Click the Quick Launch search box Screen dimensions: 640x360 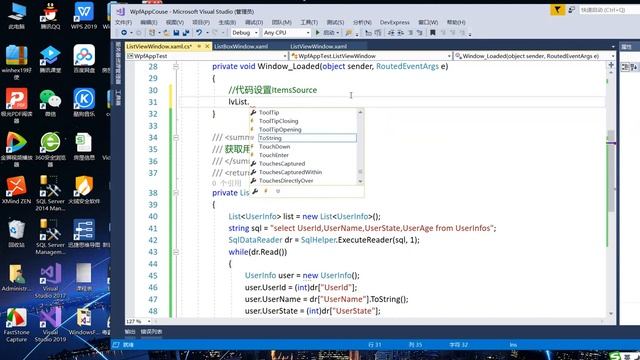(x=609, y=10)
